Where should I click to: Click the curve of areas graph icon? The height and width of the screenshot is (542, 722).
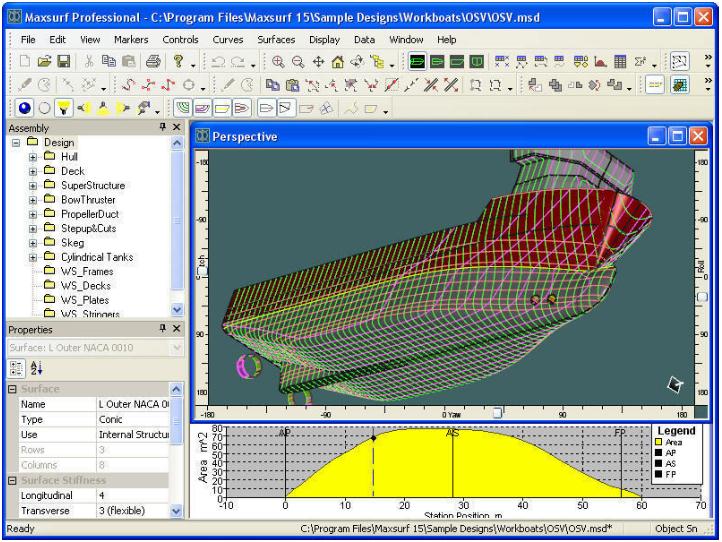click(599, 62)
